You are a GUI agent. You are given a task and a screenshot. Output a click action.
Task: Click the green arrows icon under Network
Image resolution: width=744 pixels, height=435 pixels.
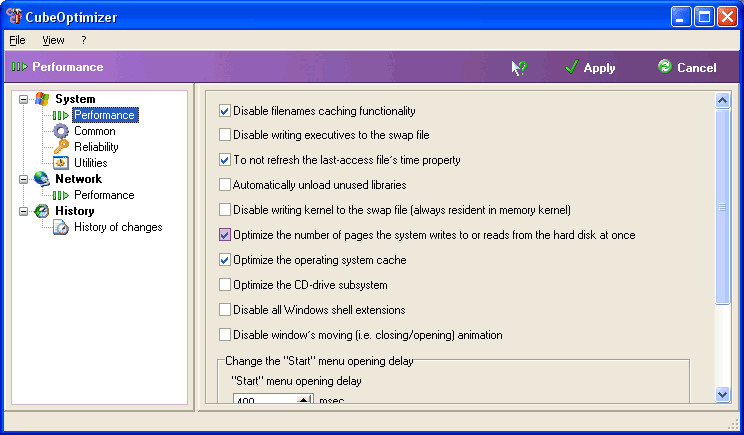61,195
